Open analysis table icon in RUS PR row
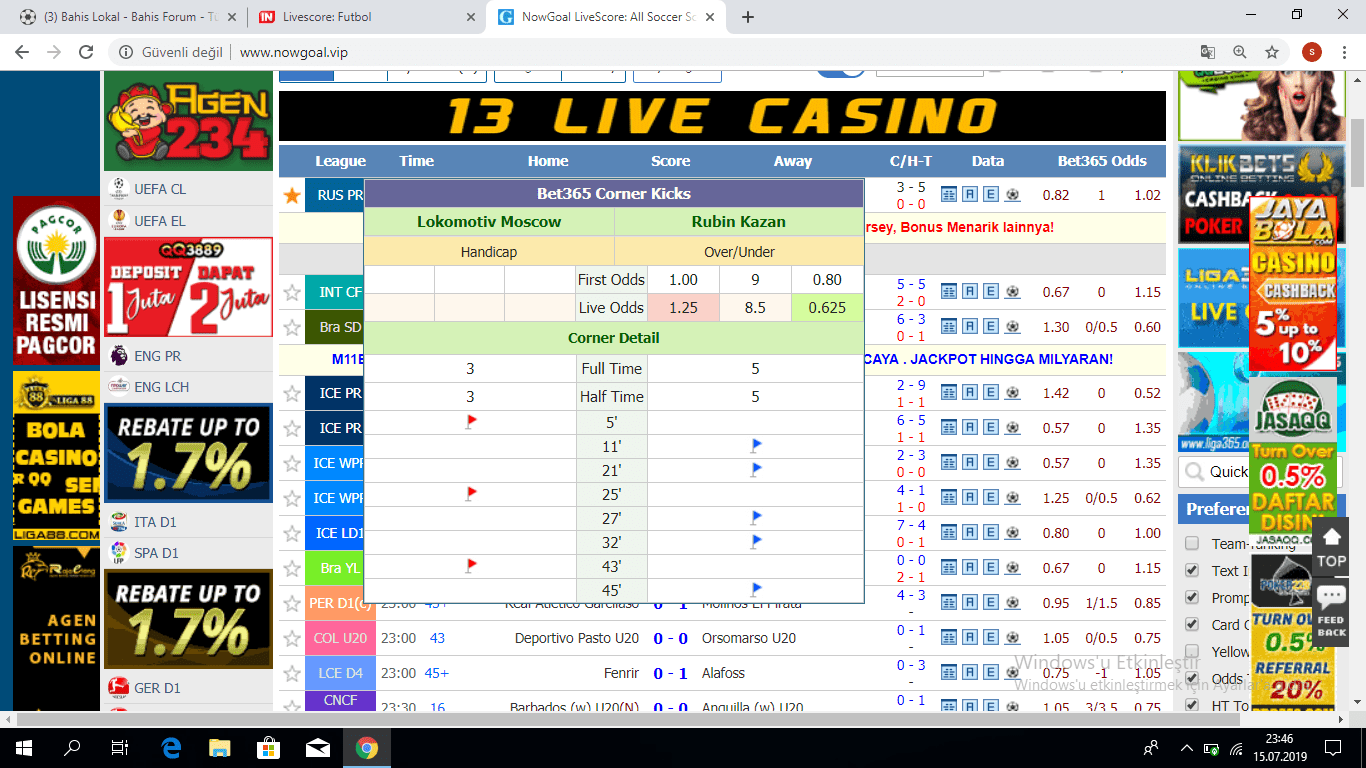Viewport: 1366px width, 768px height. (x=949, y=195)
